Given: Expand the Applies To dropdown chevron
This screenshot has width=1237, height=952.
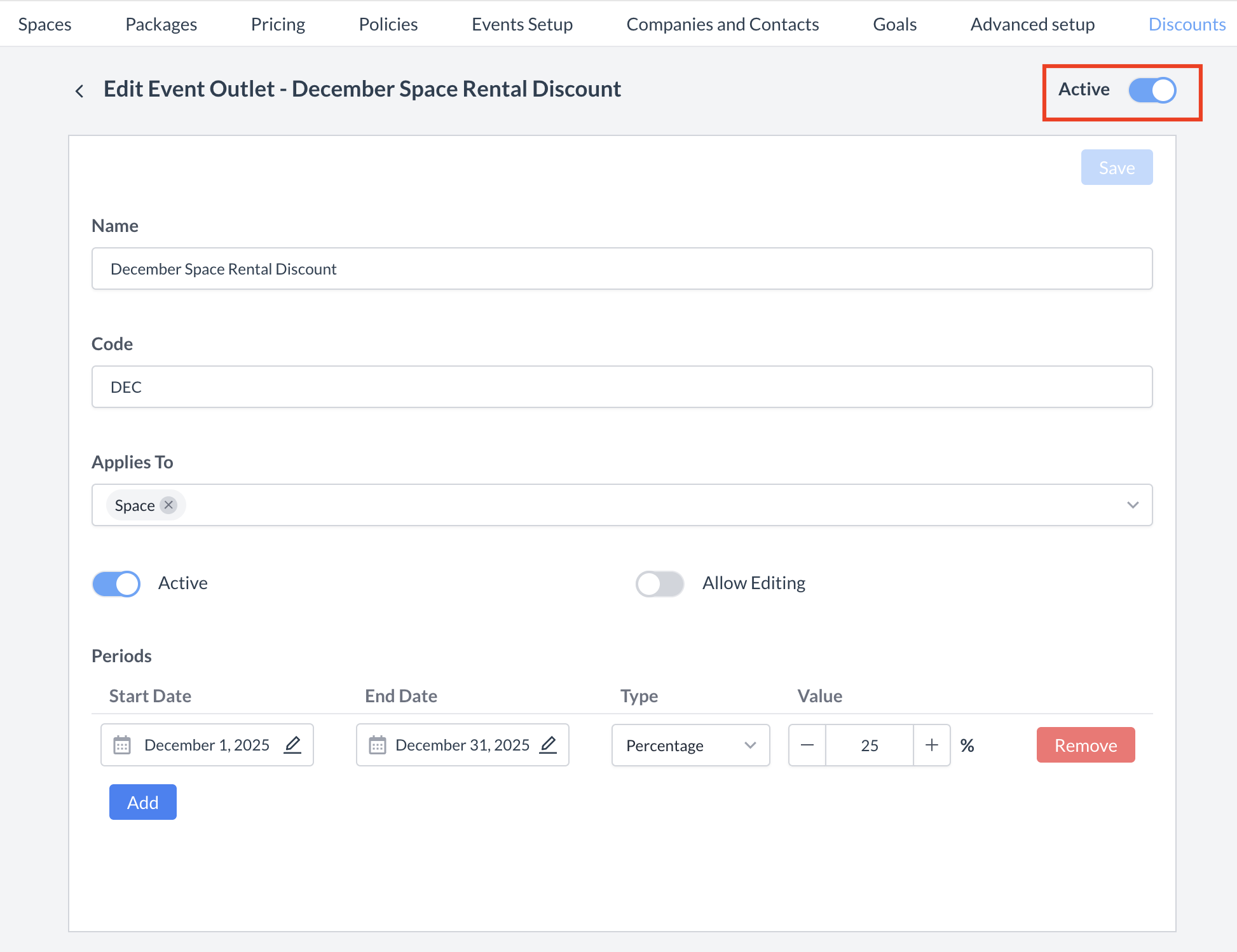Looking at the screenshot, I should pyautogui.click(x=1132, y=505).
